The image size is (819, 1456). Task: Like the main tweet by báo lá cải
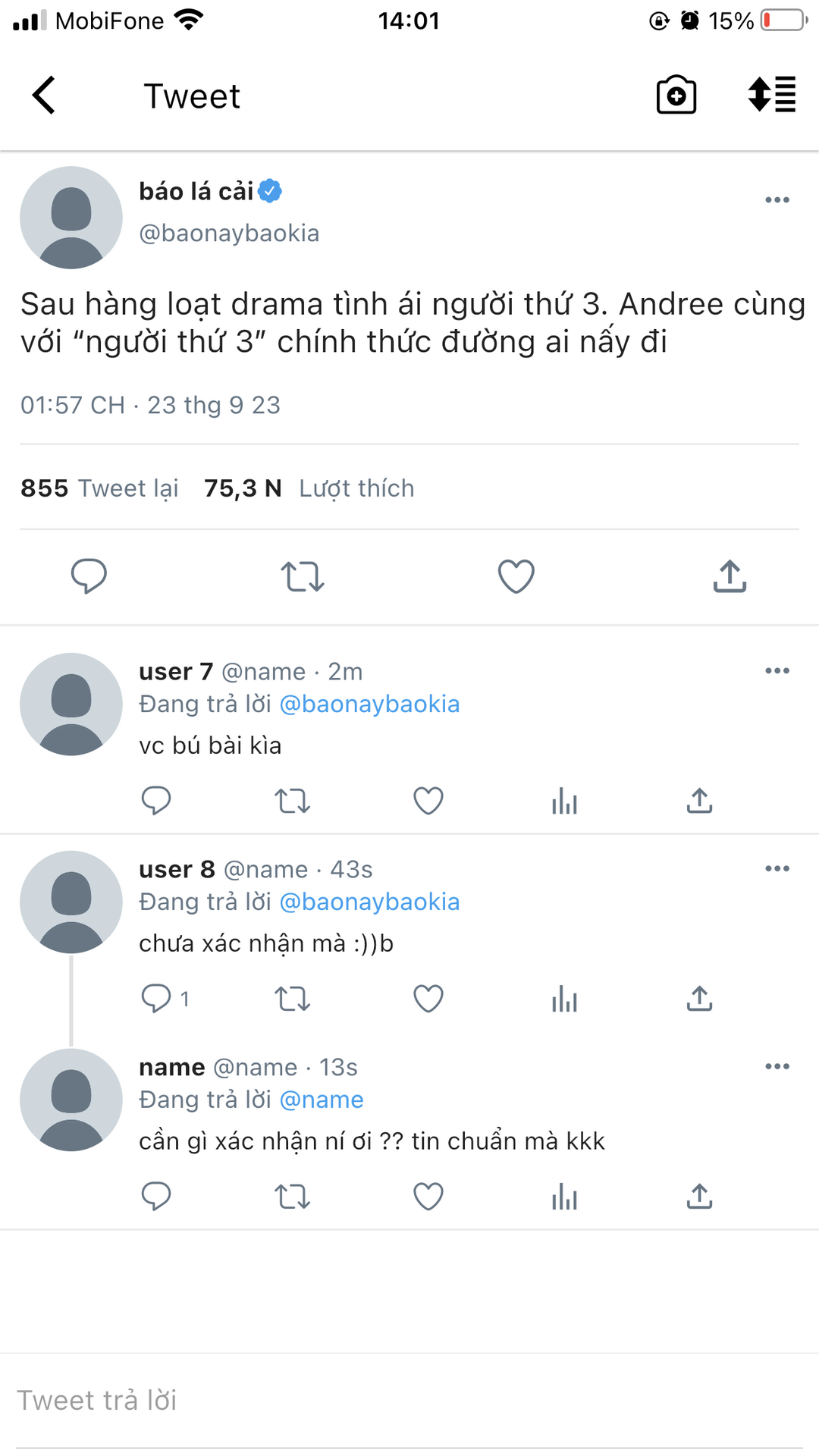[516, 576]
